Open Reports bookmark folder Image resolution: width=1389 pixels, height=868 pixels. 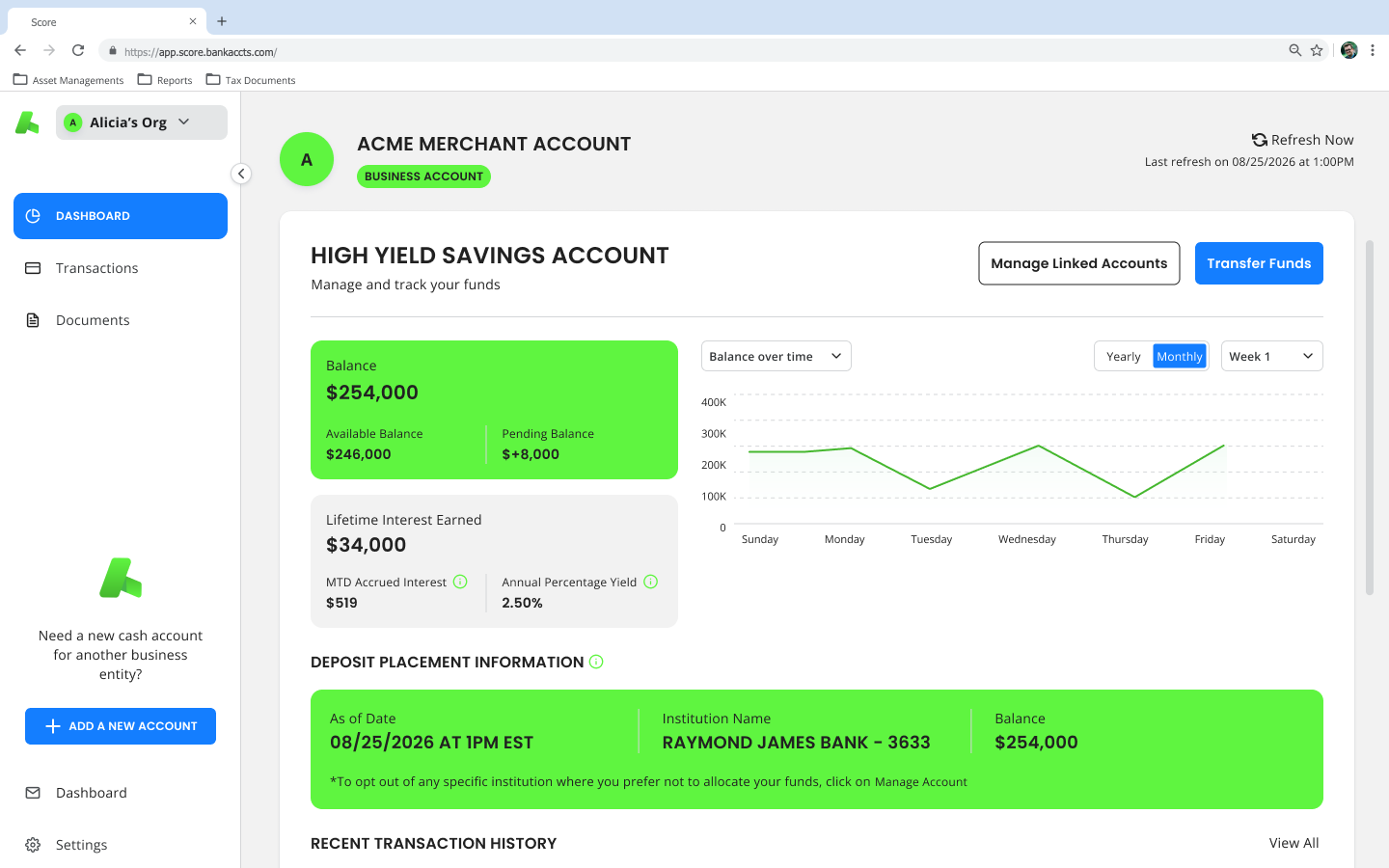click(x=165, y=80)
